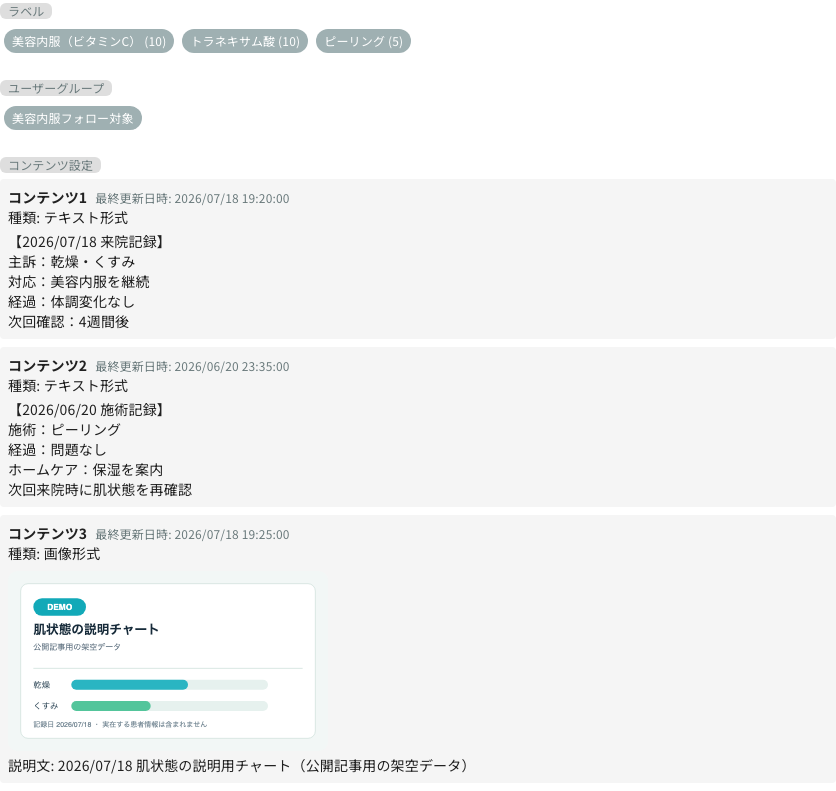Click the DEMO badge in the chart image
The height and width of the screenshot is (791, 836).
coord(59,607)
